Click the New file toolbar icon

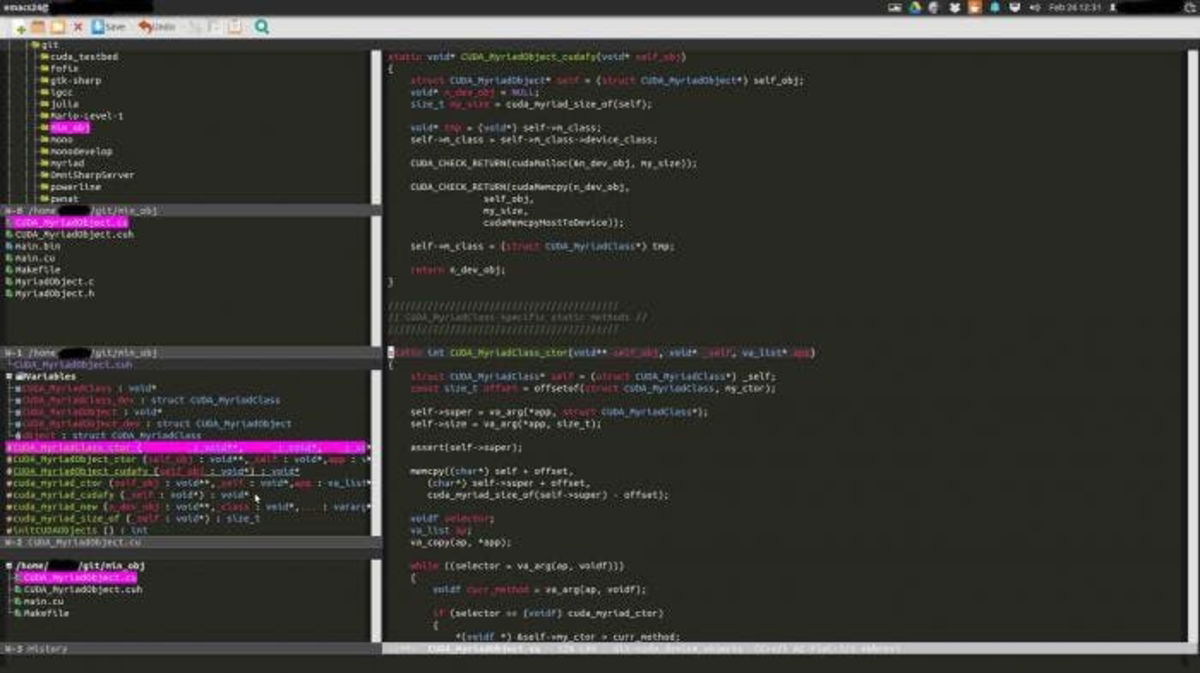pyautogui.click(x=19, y=27)
